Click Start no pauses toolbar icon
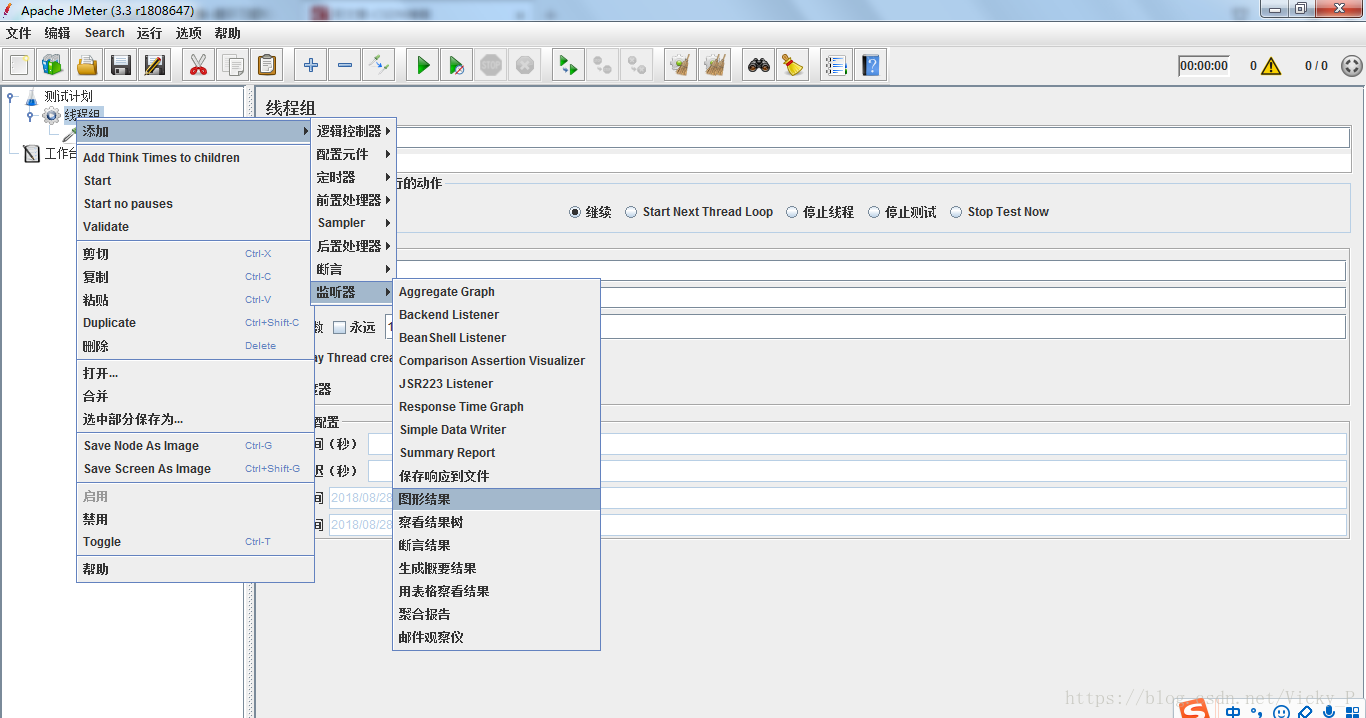 pos(457,66)
